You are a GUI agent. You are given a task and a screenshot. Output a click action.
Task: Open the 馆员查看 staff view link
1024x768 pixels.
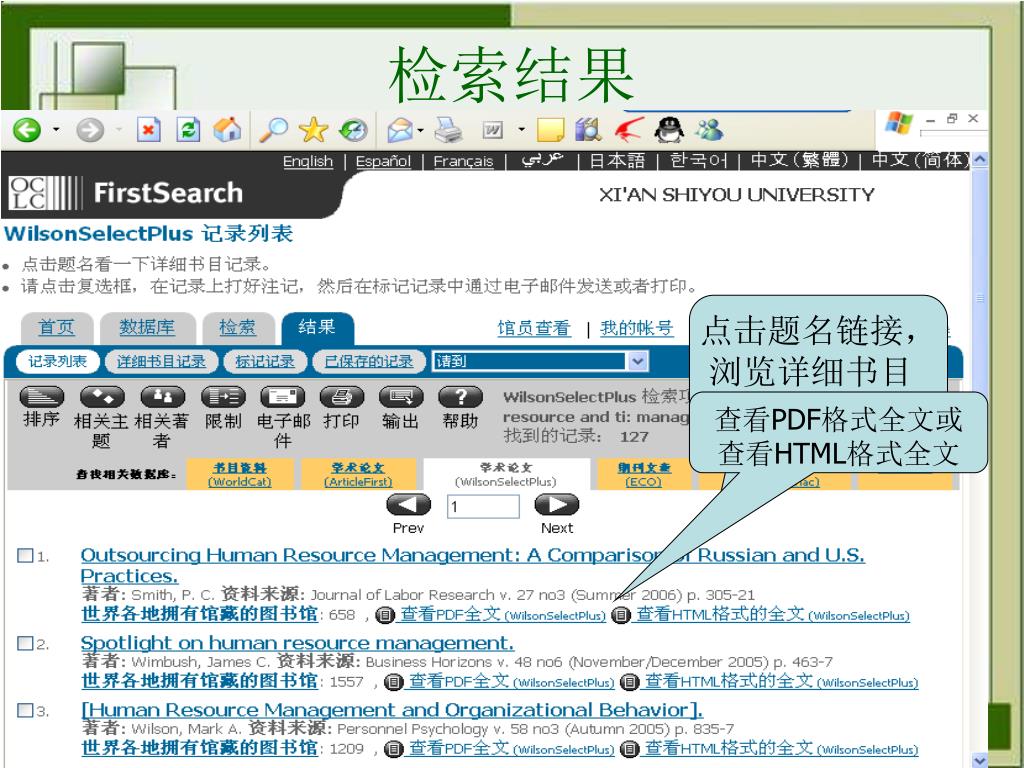pos(534,328)
